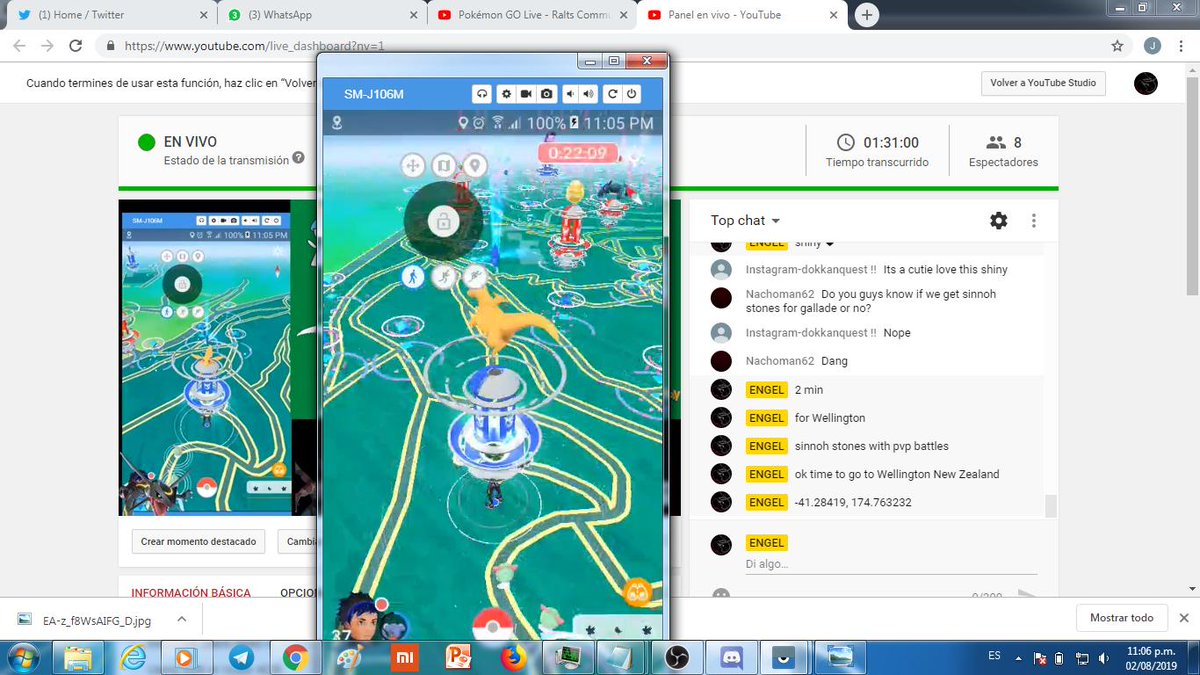This screenshot has height=675, width=1200.
Task: Open Chrome three-dot menu
Action: [1182, 46]
